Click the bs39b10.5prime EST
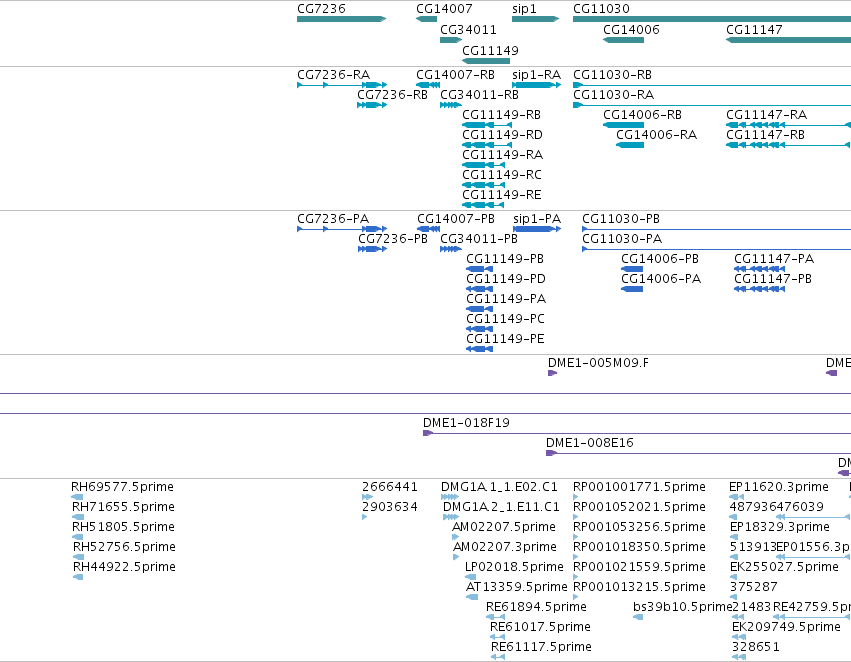Viewport: 851px width, 662px height. (x=638, y=618)
